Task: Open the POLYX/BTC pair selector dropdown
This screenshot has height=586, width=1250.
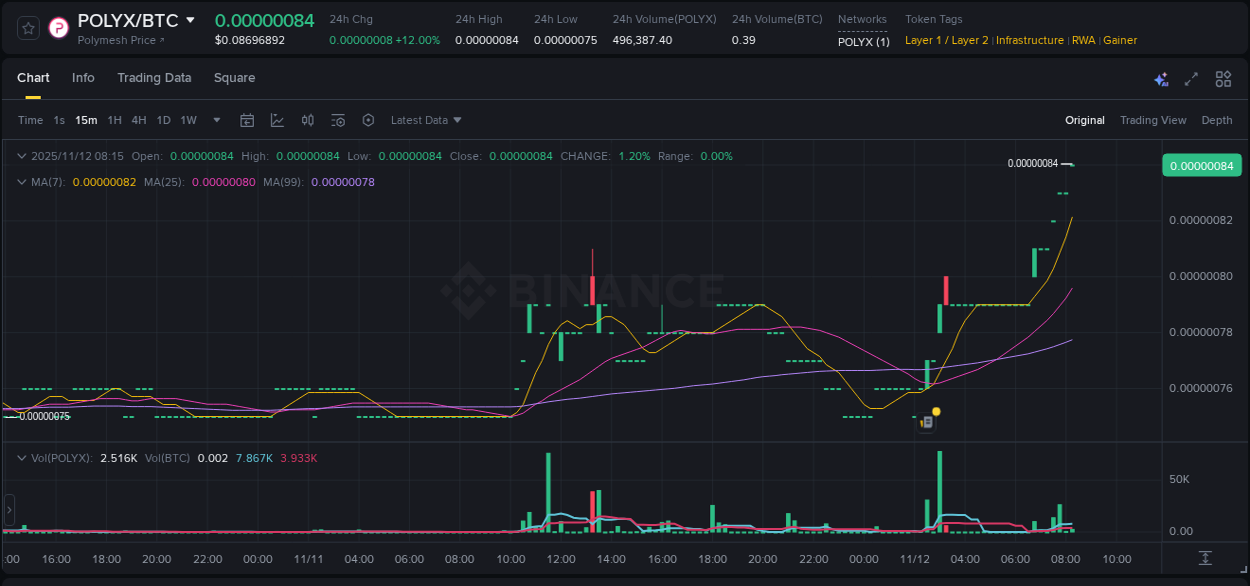Action: tap(190, 20)
